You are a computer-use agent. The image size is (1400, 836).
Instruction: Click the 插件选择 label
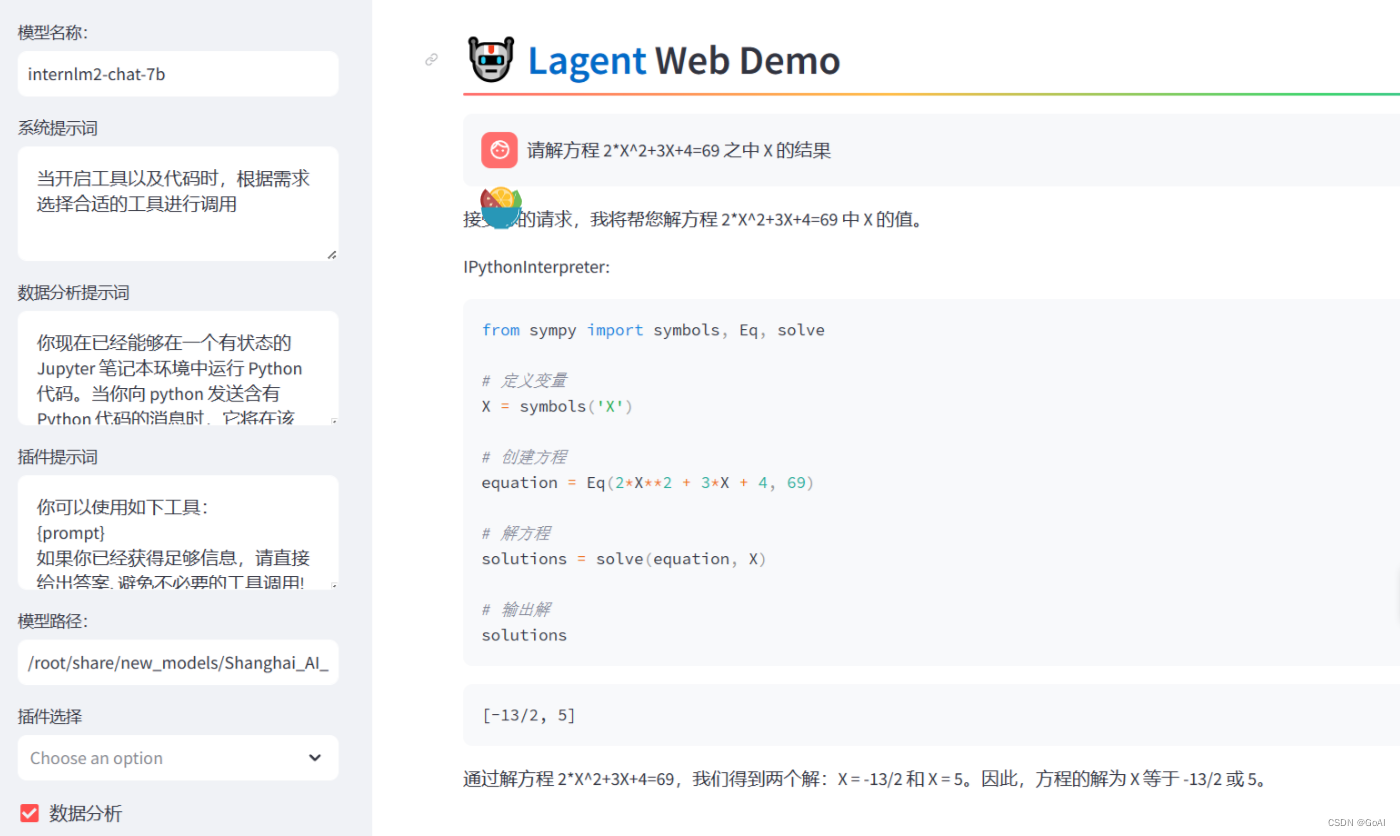point(50,717)
